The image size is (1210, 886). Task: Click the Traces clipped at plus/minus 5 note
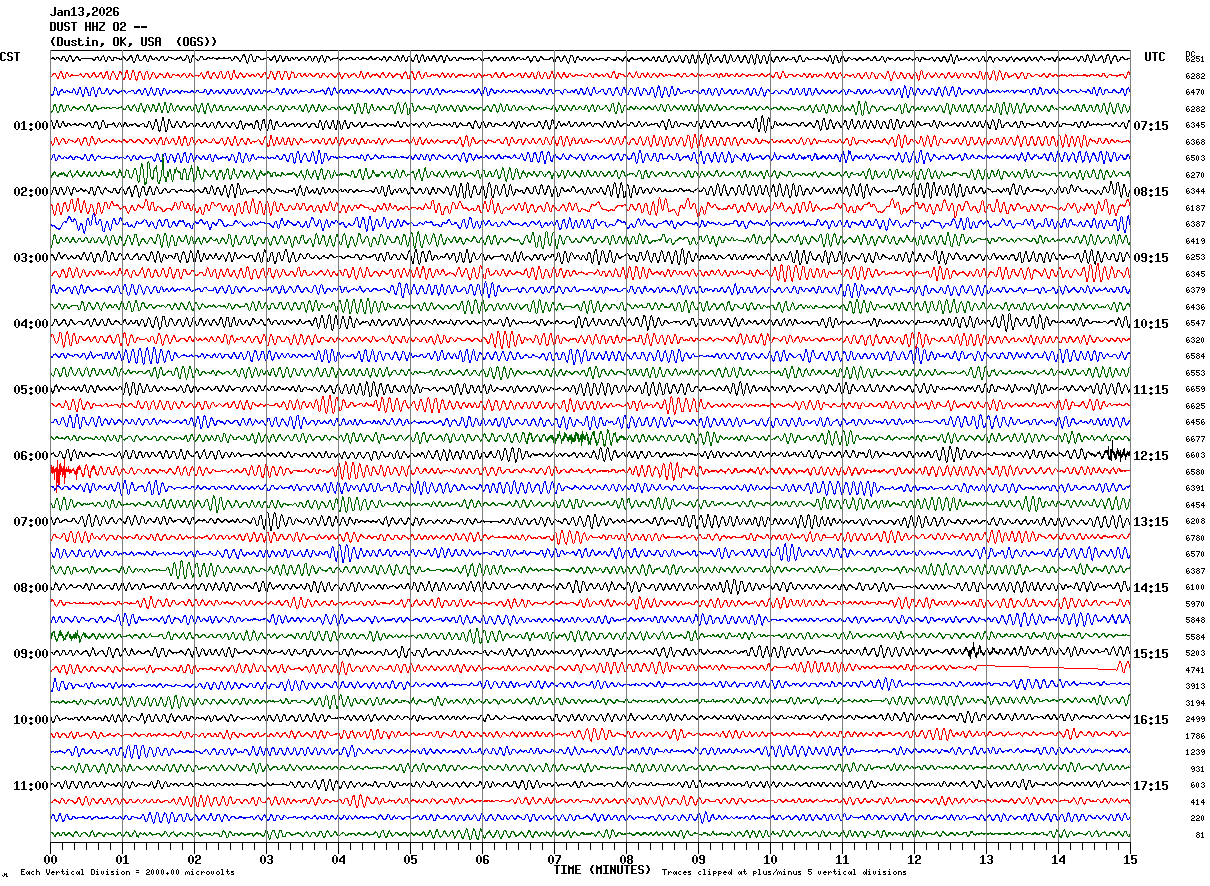784,872
